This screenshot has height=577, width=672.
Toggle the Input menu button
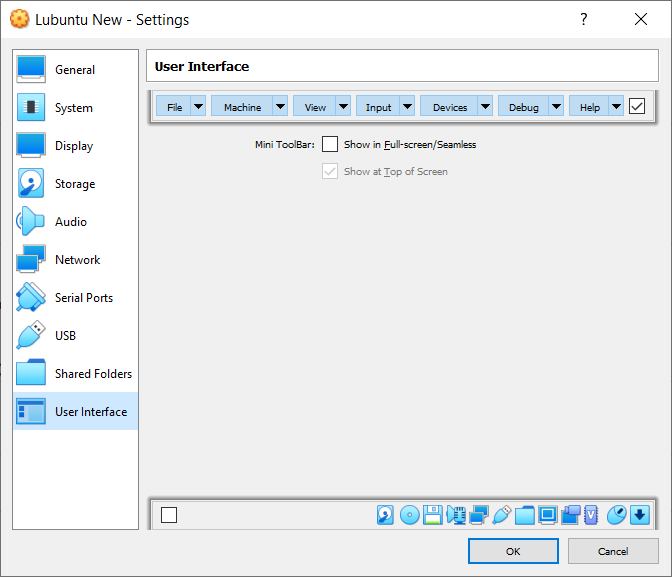click(378, 106)
